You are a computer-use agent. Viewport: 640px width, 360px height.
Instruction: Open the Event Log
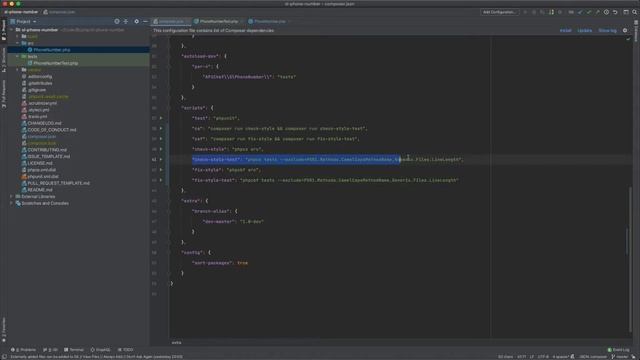tap(618, 350)
